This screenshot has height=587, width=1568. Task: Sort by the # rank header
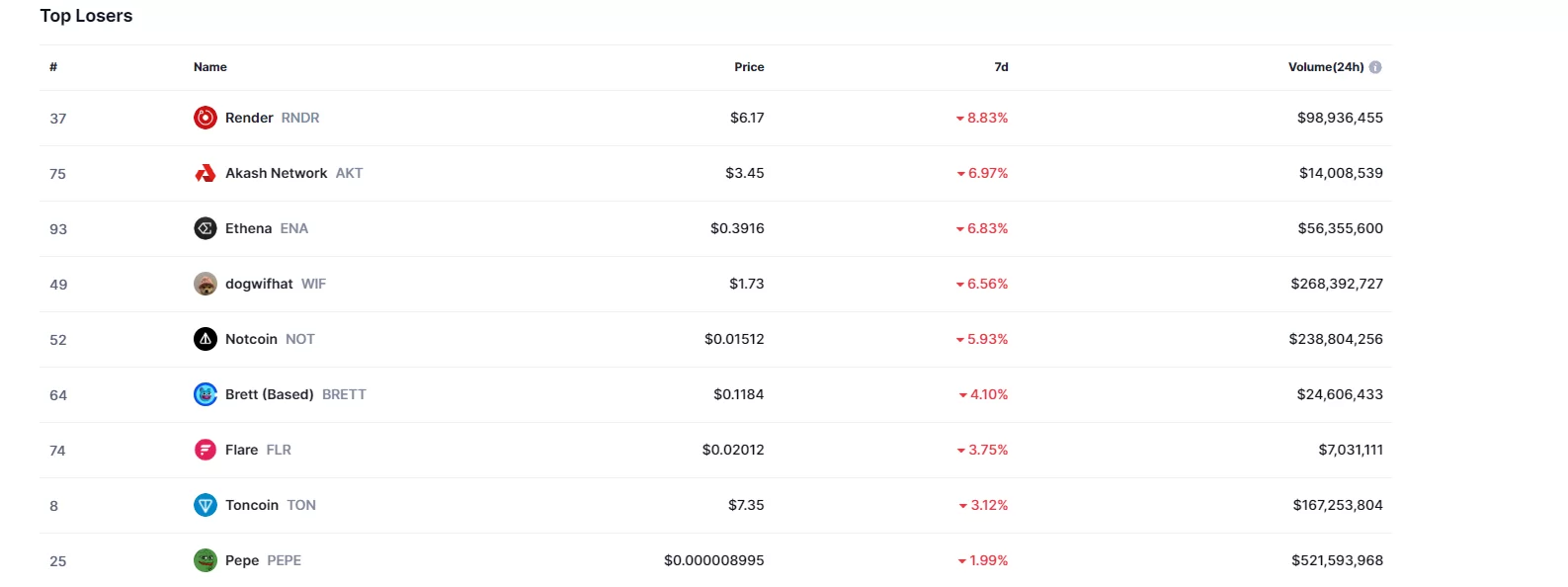coord(53,67)
